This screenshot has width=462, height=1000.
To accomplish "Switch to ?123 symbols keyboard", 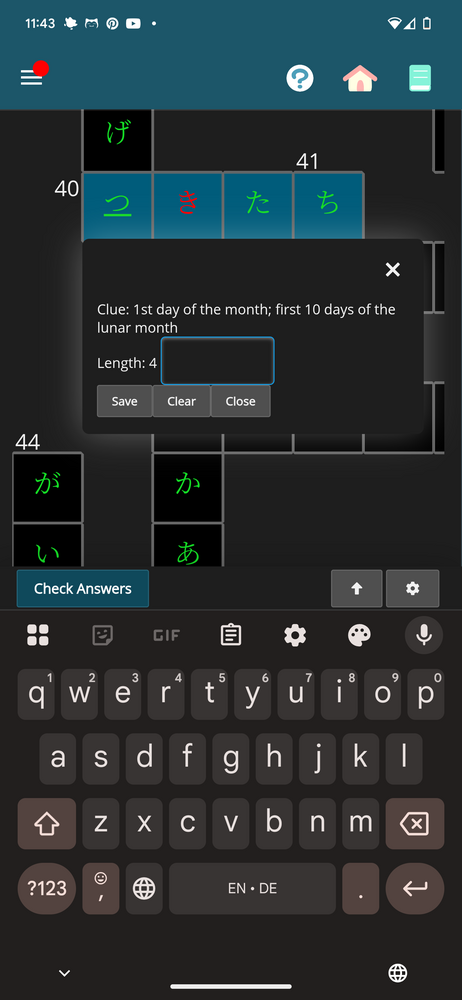I will [47, 888].
